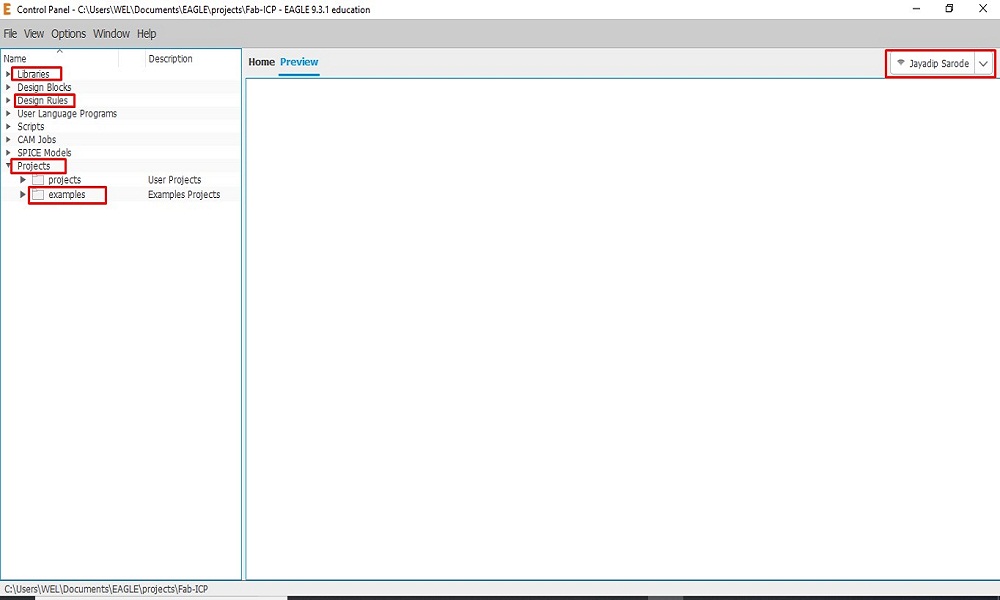
Task: Click the Examples Projects description text
Action: click(184, 194)
